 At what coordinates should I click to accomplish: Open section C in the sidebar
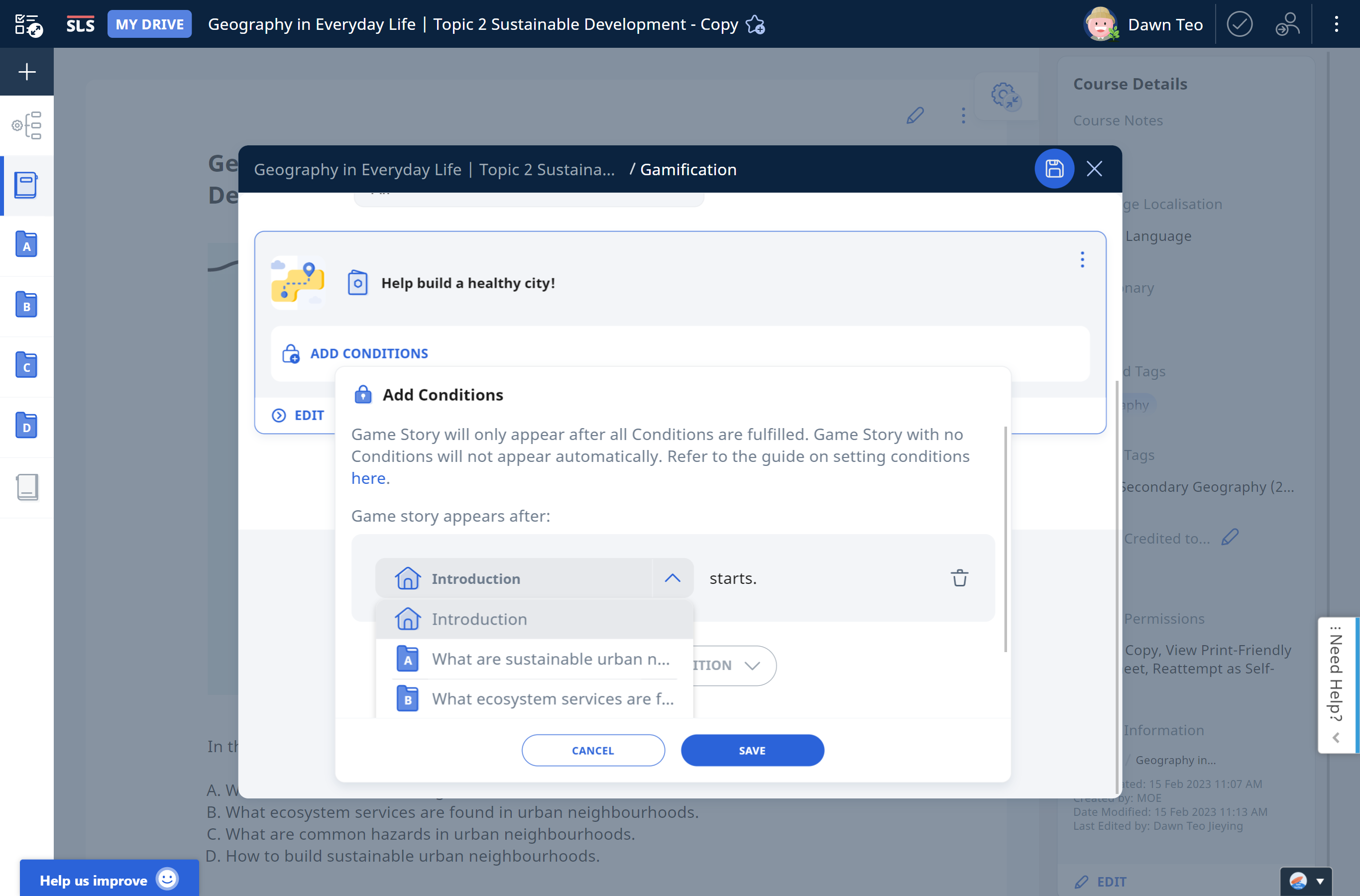pyautogui.click(x=26, y=366)
